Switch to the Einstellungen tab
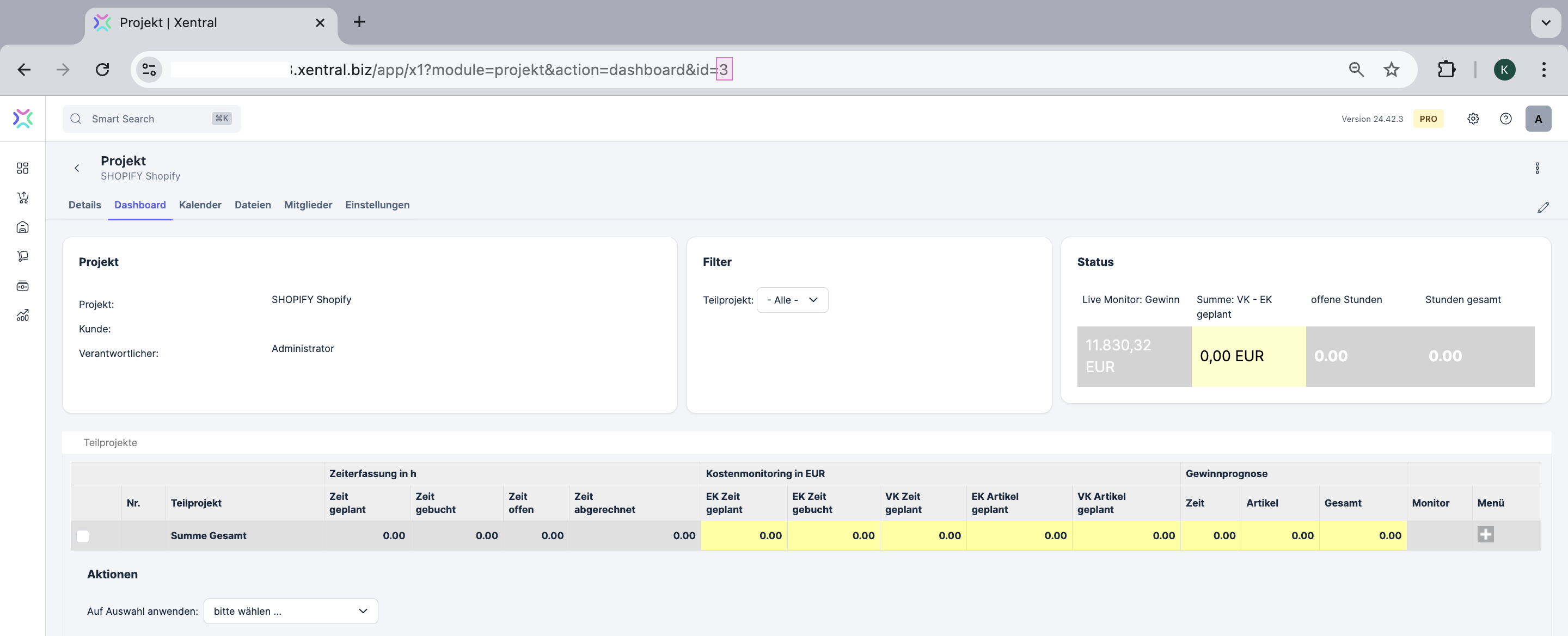This screenshot has width=1568, height=636. pyautogui.click(x=377, y=205)
